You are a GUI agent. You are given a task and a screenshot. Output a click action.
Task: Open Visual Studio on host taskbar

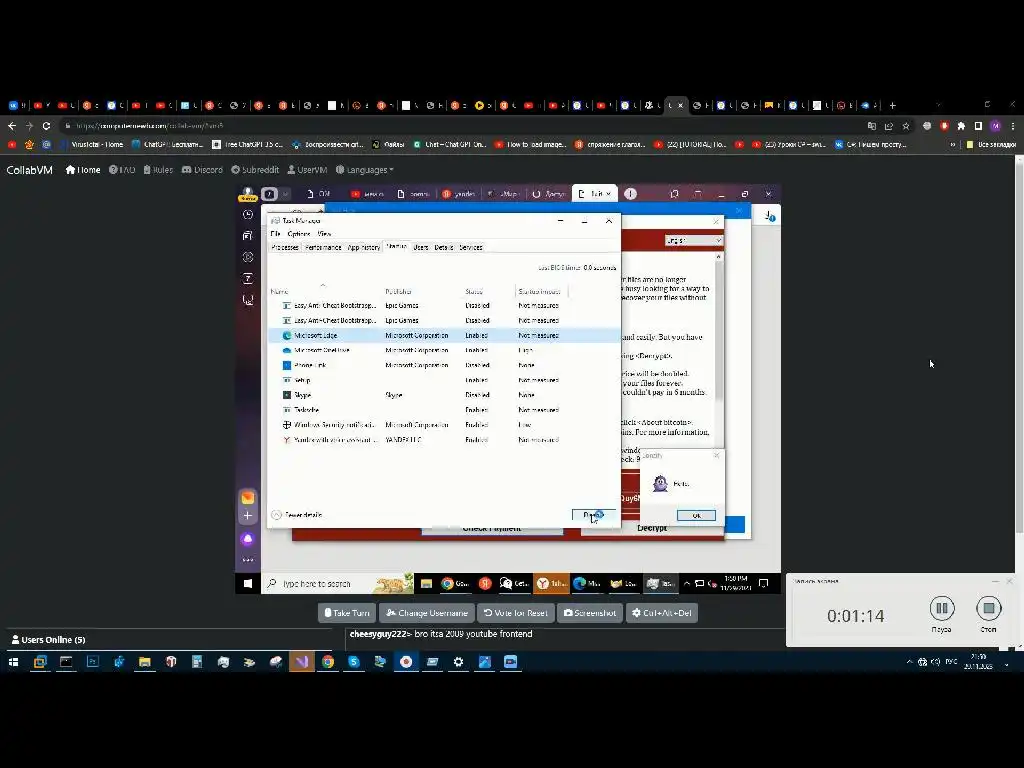[301, 662]
